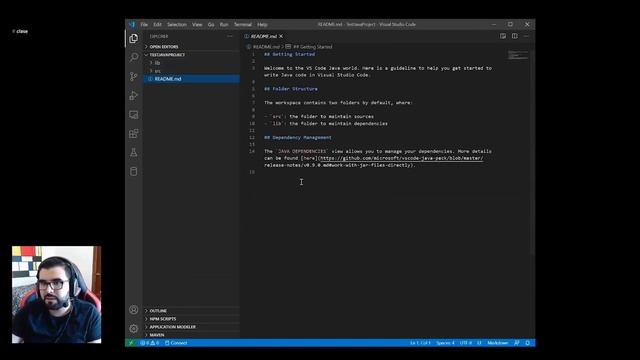
Task: Open the Search view in activity bar
Action: point(133,57)
